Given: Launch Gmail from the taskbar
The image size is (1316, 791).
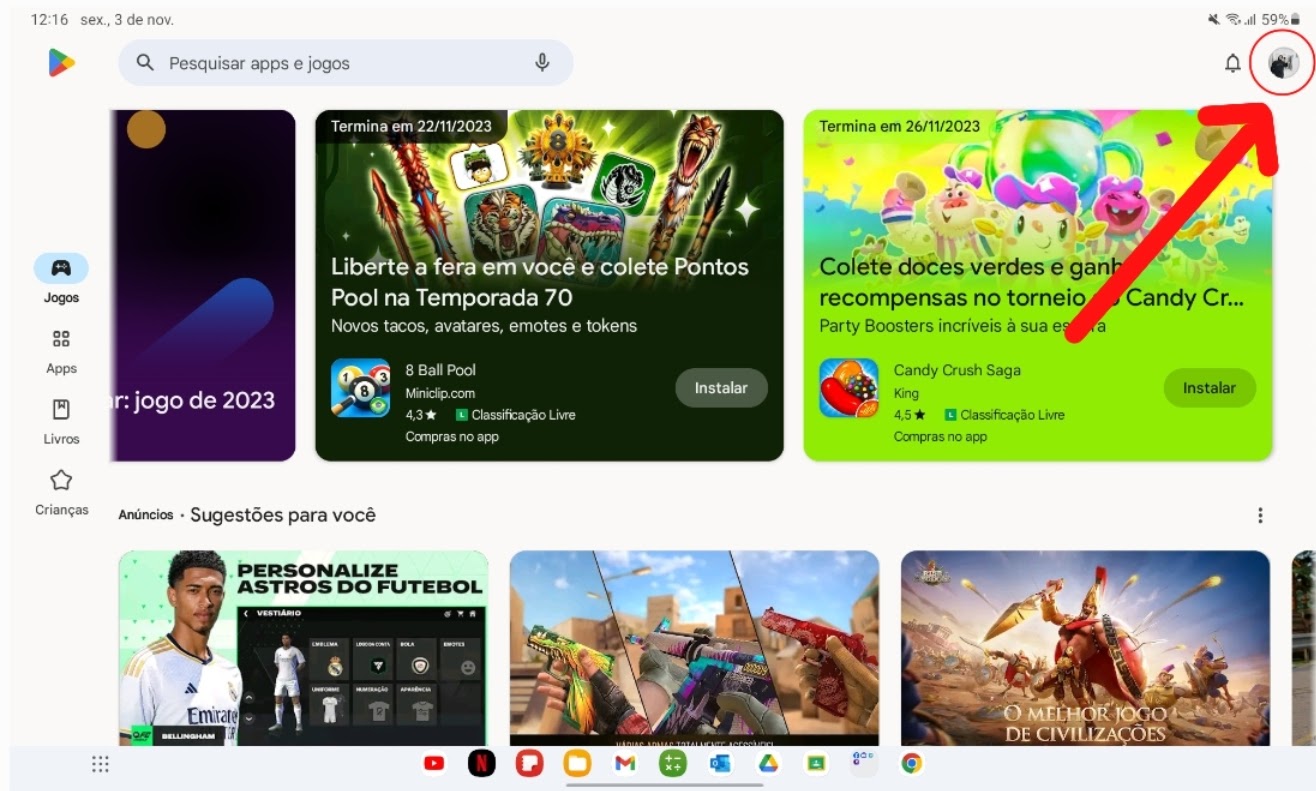Looking at the screenshot, I should (625, 764).
